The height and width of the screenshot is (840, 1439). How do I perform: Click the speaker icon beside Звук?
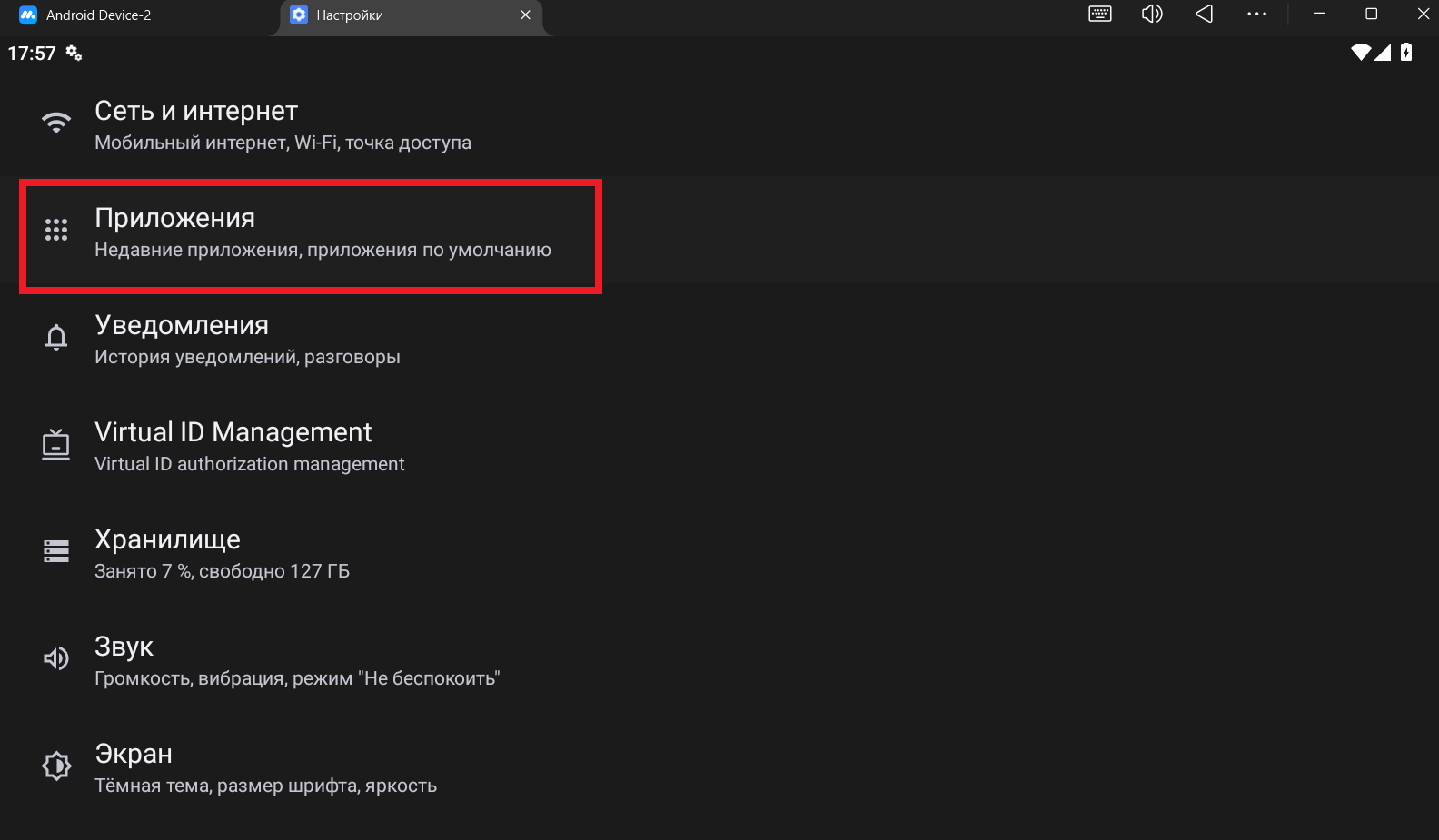tap(56, 658)
